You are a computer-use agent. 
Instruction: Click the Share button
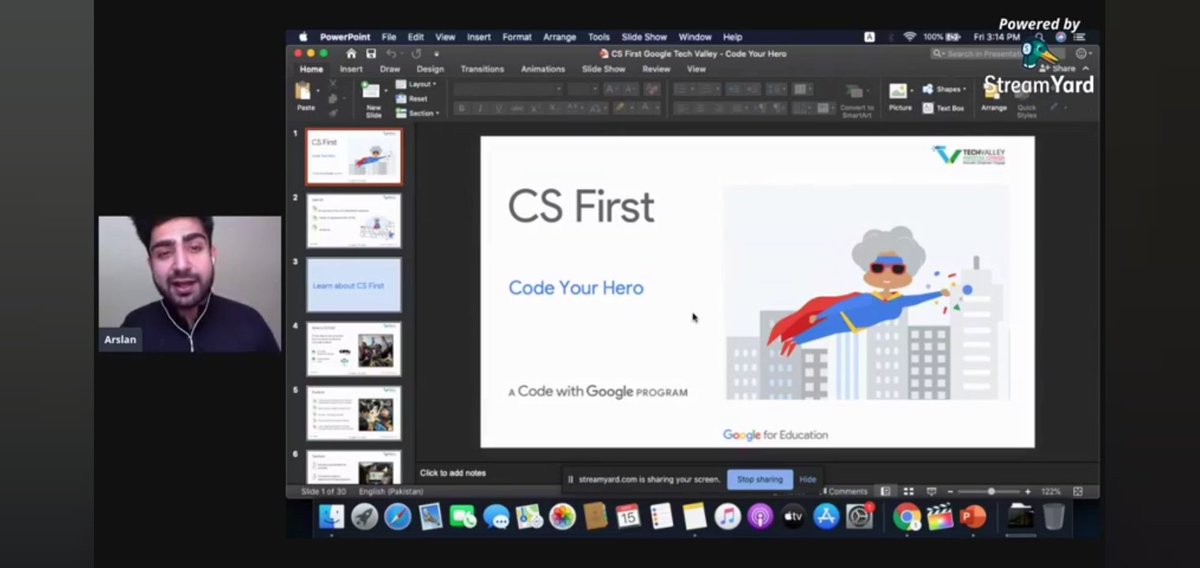1058,69
